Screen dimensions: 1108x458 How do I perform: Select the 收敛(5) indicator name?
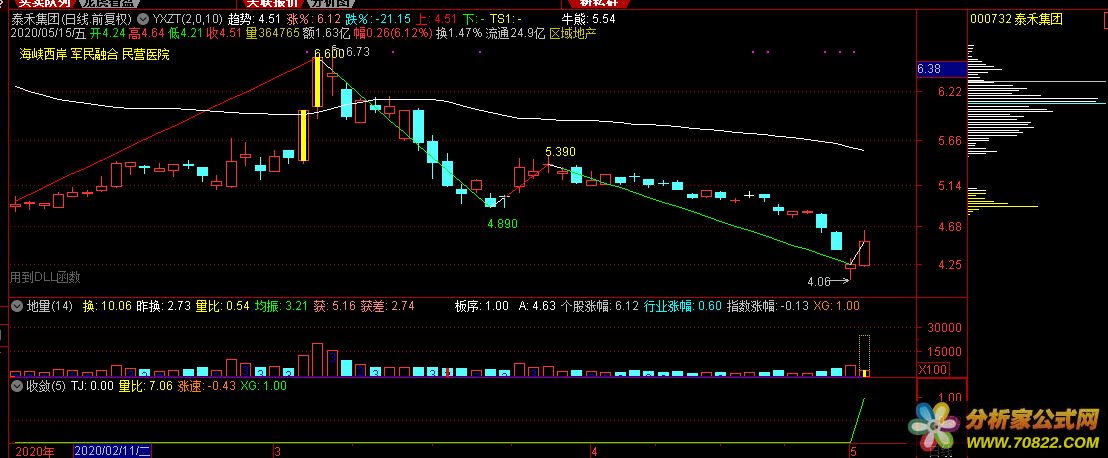click(46, 386)
